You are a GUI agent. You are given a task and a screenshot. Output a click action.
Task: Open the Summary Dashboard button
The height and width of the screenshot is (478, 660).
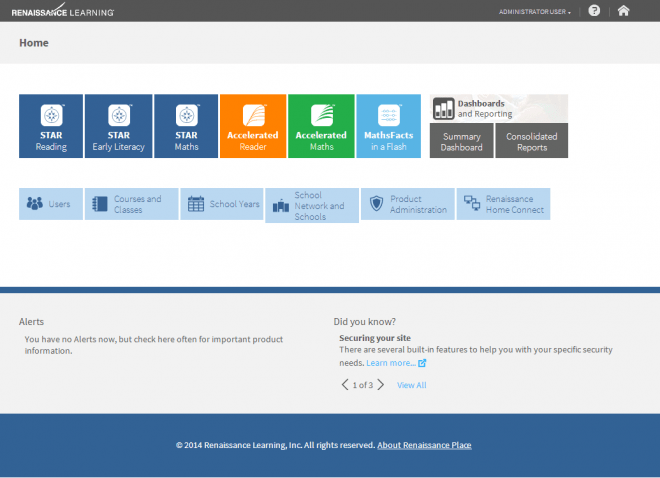pos(461,141)
